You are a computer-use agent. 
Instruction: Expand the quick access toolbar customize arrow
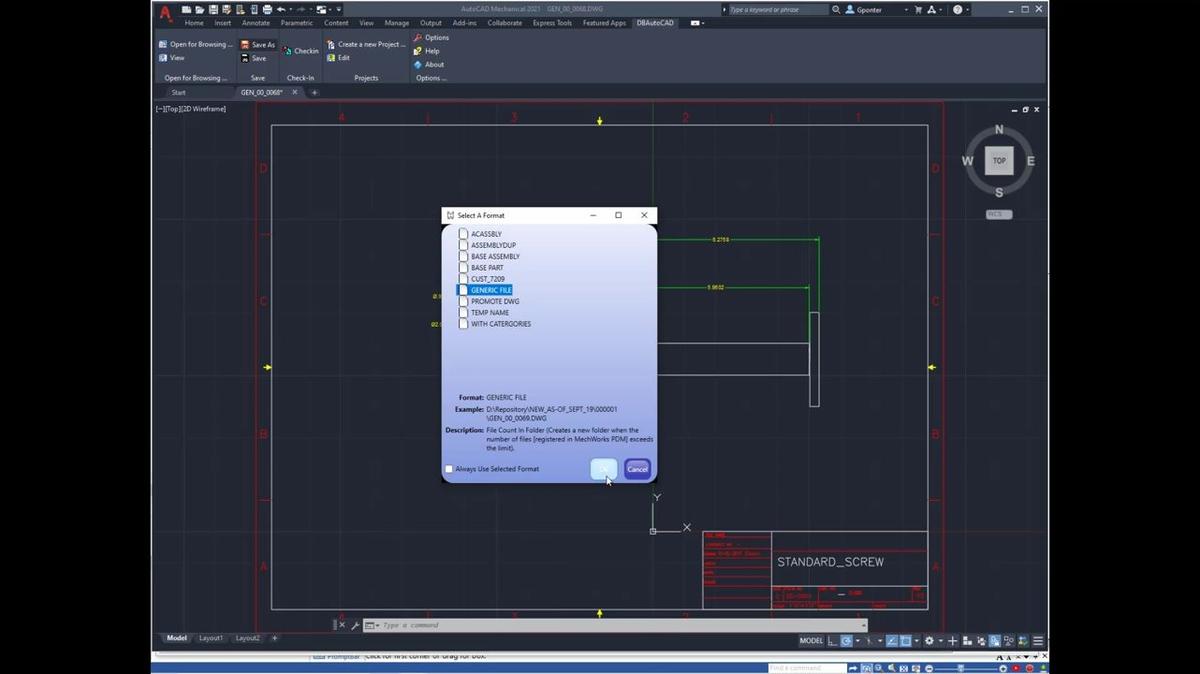pyautogui.click(x=338, y=10)
